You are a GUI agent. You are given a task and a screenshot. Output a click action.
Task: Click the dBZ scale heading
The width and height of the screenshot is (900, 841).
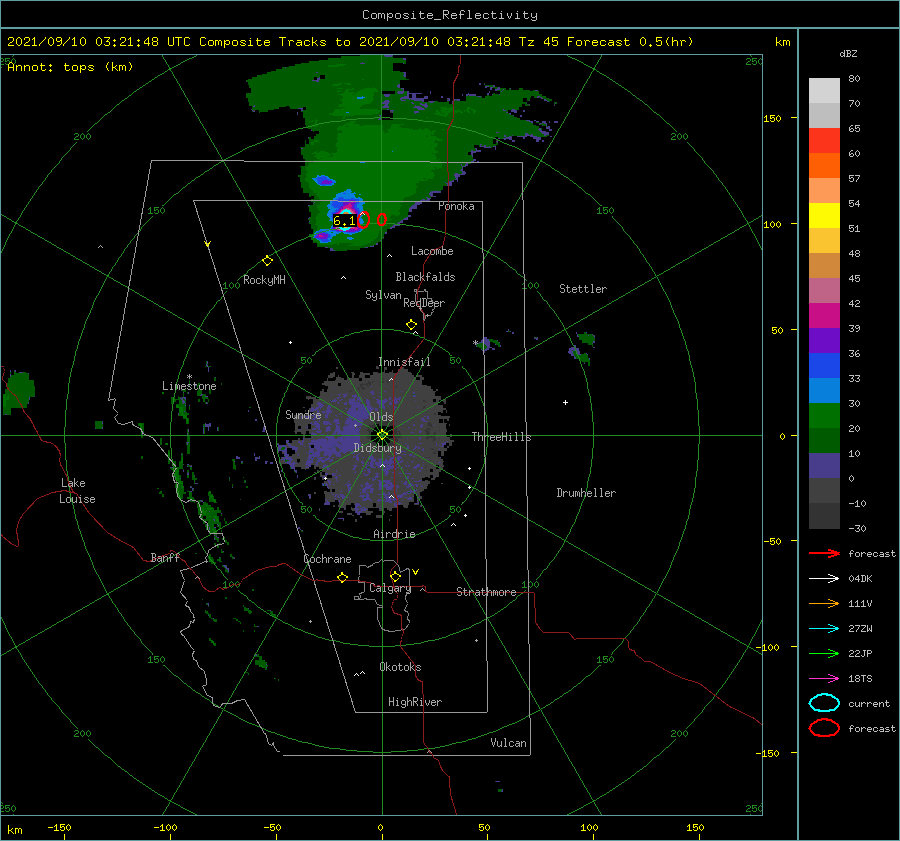pyautogui.click(x=848, y=53)
